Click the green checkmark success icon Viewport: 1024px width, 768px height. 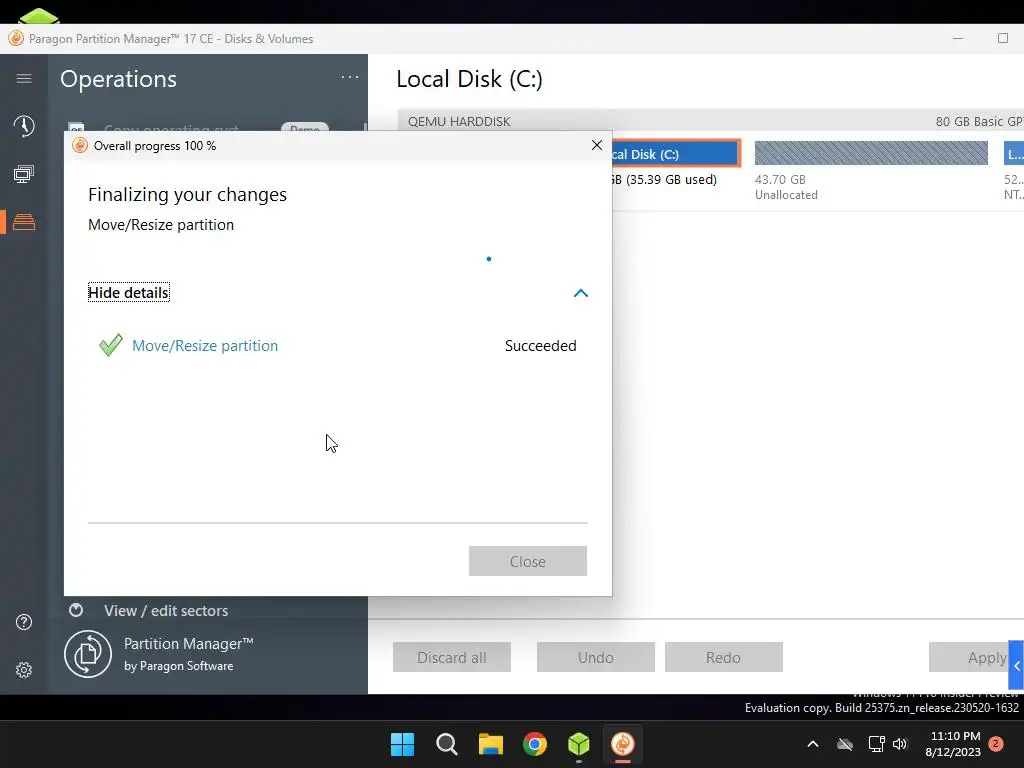coord(110,344)
